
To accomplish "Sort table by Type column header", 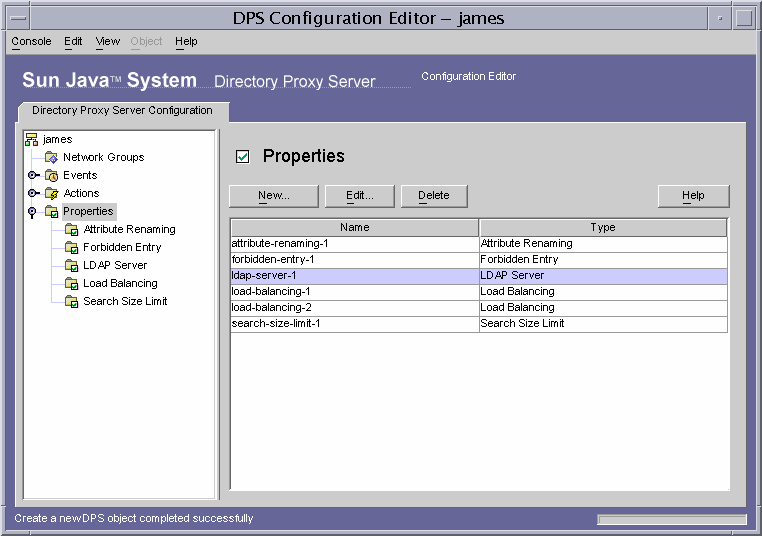I will 603,227.
